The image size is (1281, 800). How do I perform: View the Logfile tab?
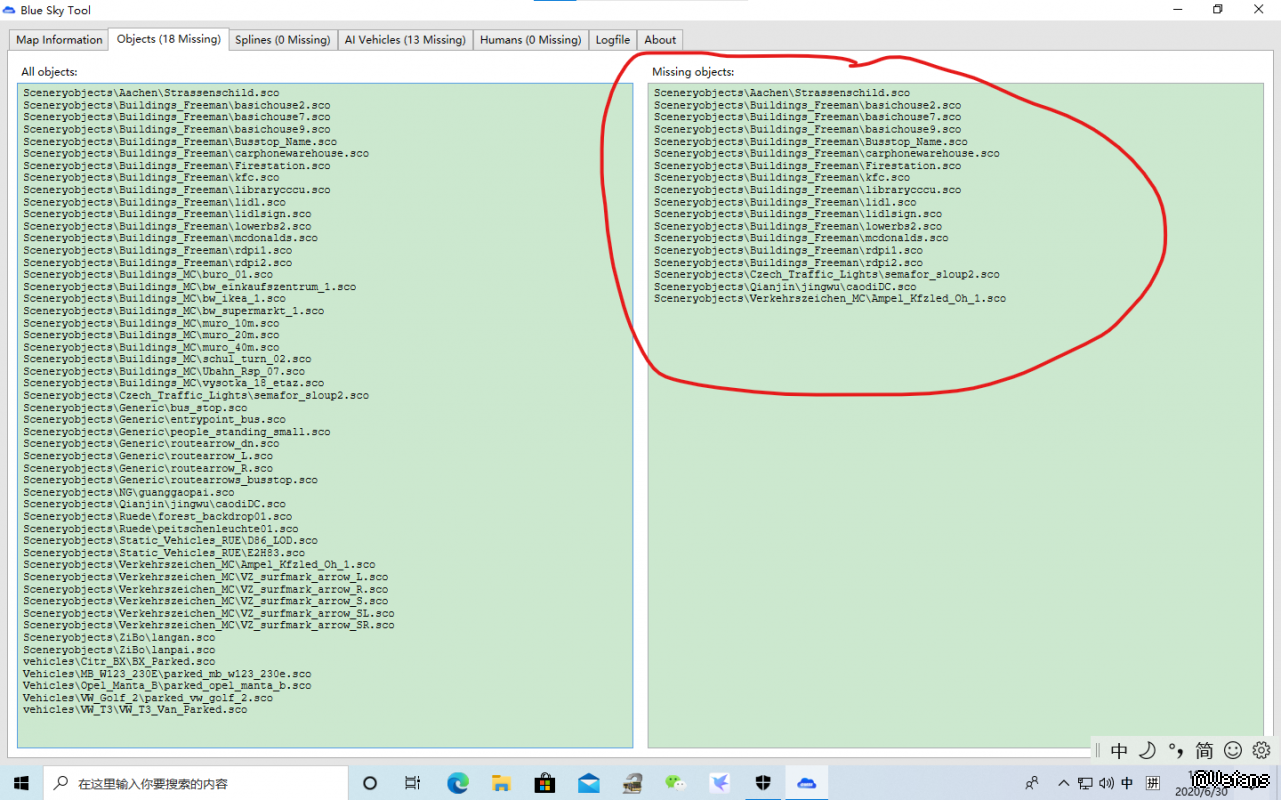pyautogui.click(x=612, y=40)
